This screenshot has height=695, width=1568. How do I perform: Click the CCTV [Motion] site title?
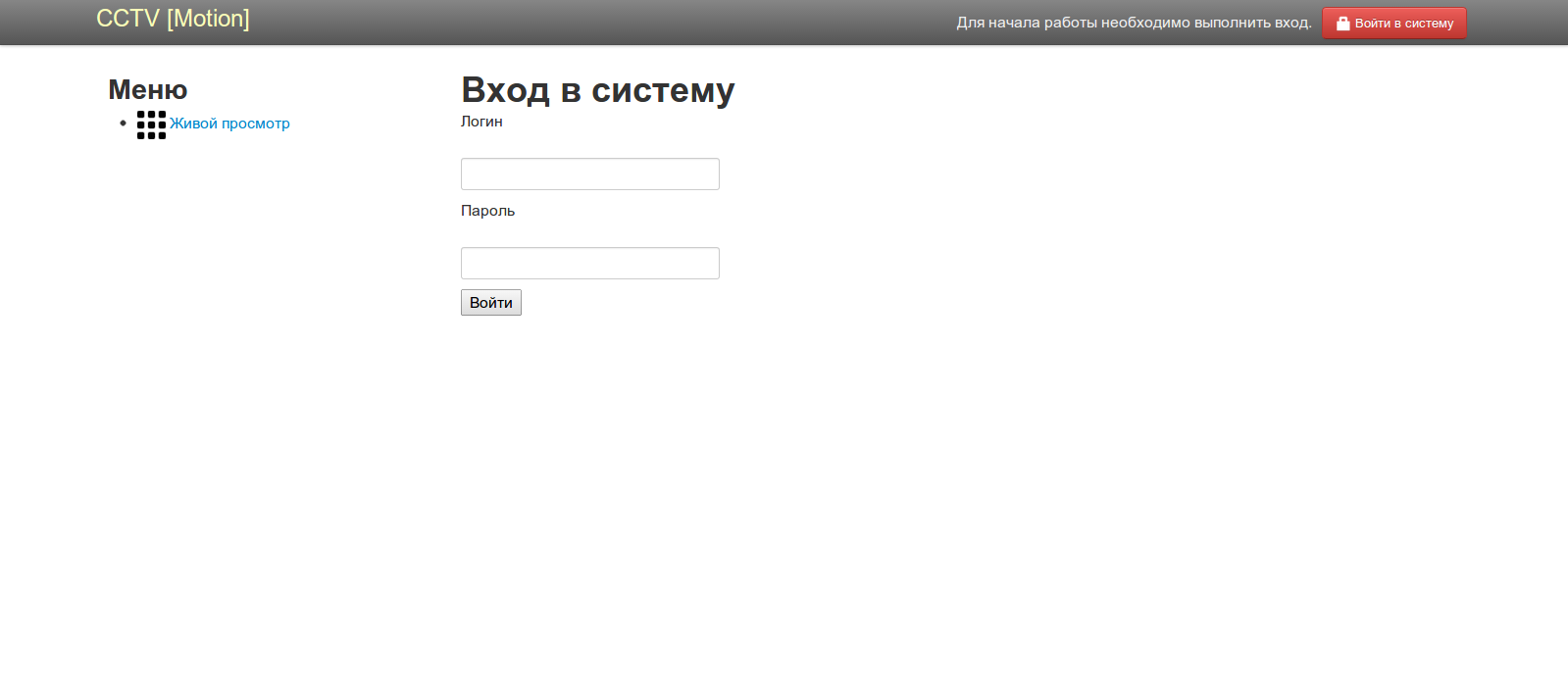click(x=173, y=19)
